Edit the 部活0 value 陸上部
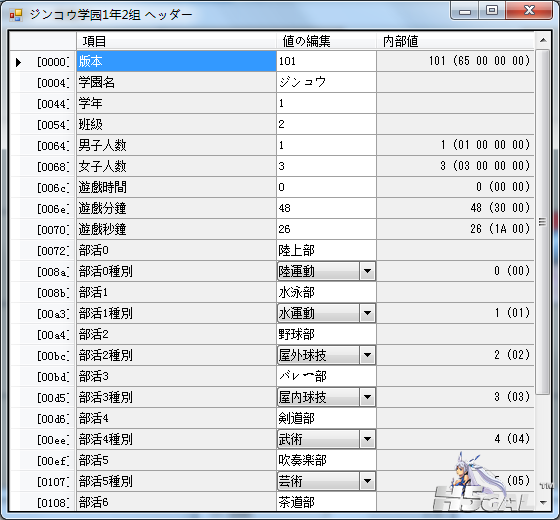560x520 pixels. click(x=326, y=250)
